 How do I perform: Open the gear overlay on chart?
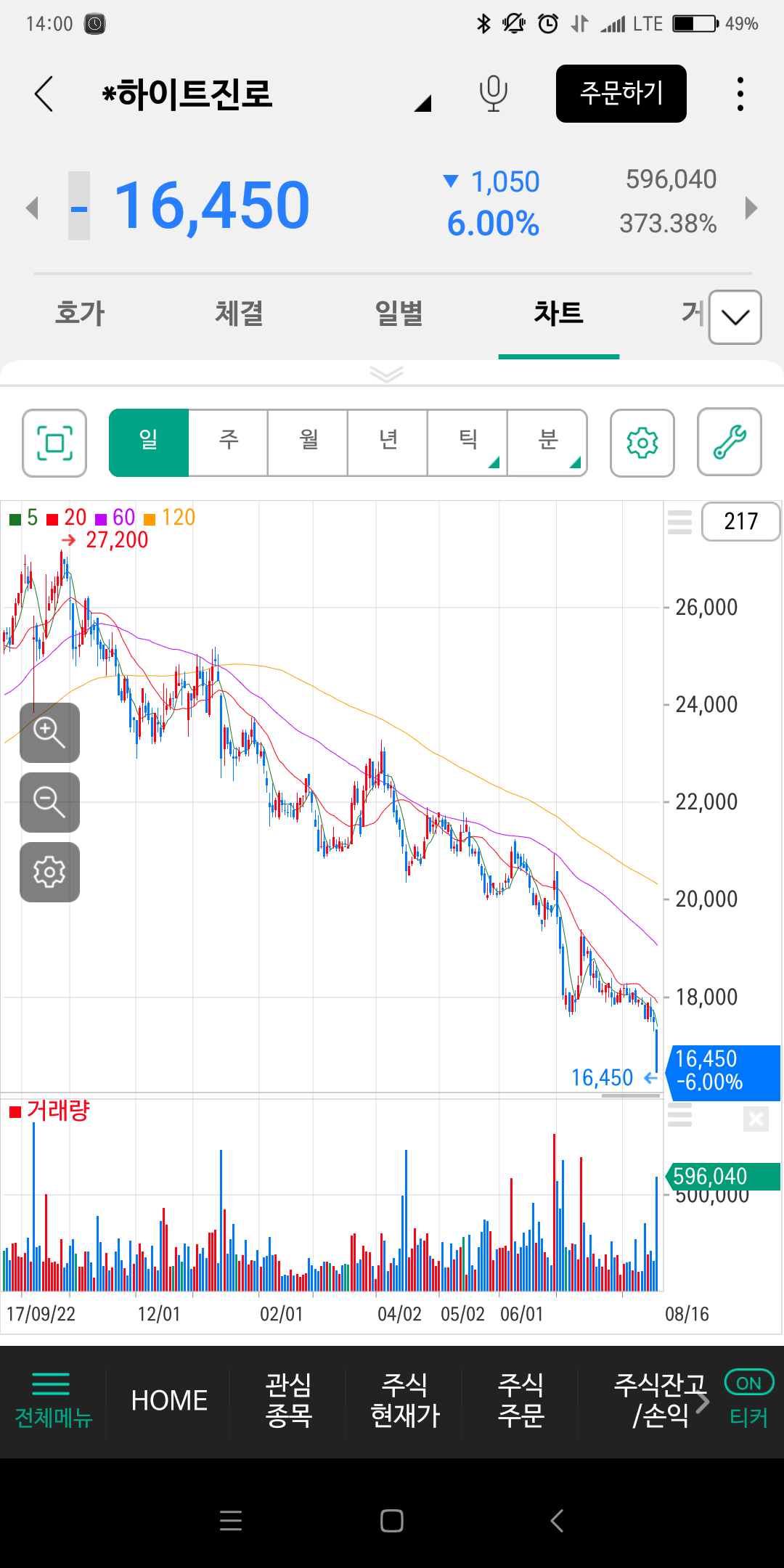[49, 872]
